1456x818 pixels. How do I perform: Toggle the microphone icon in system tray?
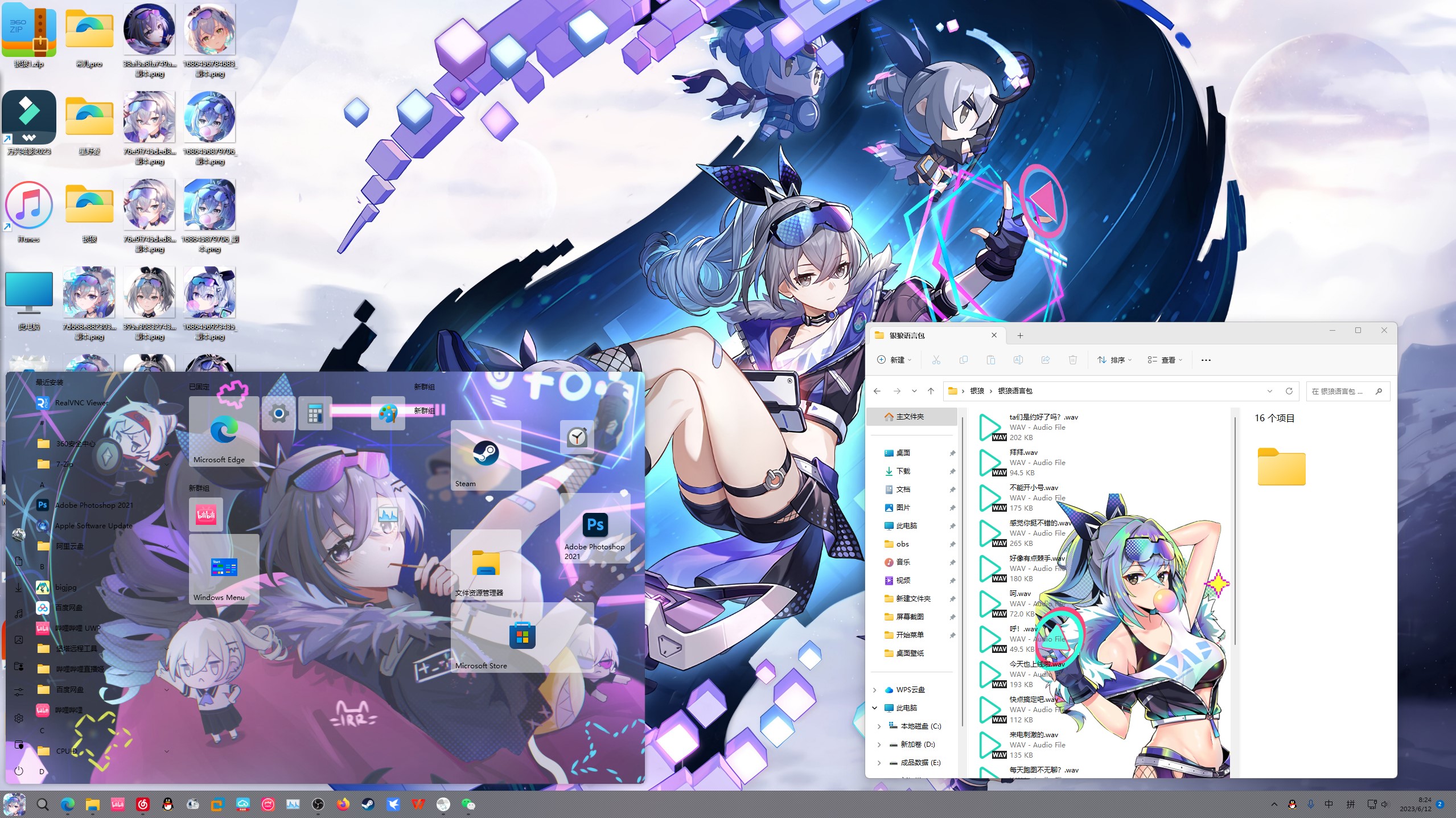click(x=1310, y=804)
